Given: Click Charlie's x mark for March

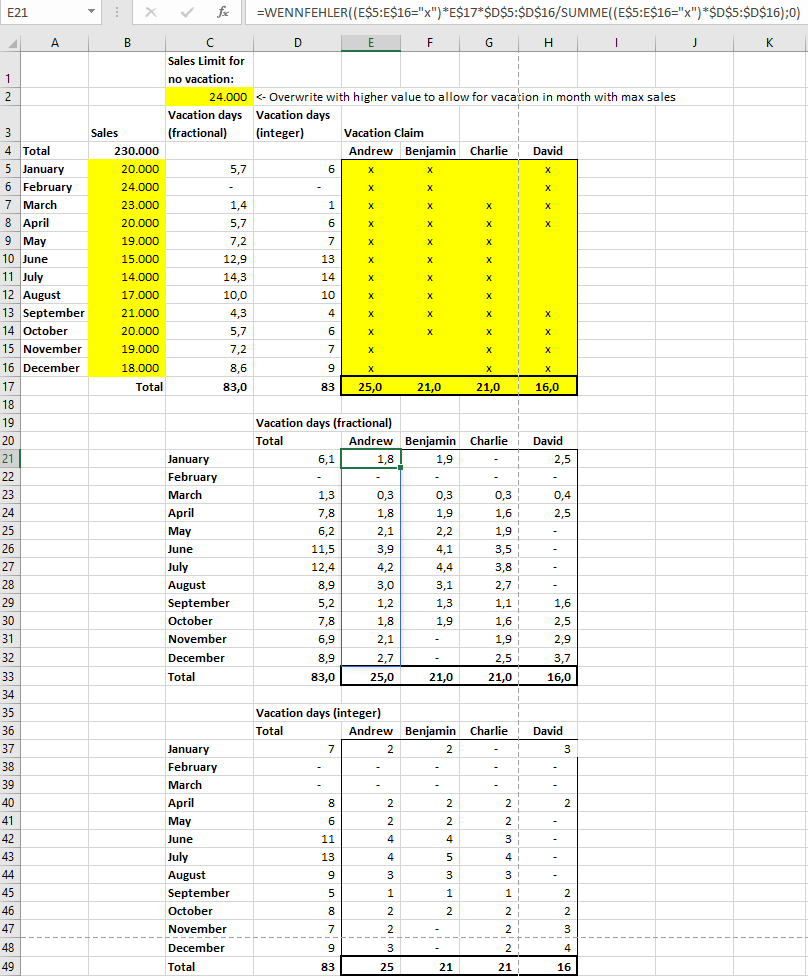Looking at the screenshot, I should [x=489, y=205].
